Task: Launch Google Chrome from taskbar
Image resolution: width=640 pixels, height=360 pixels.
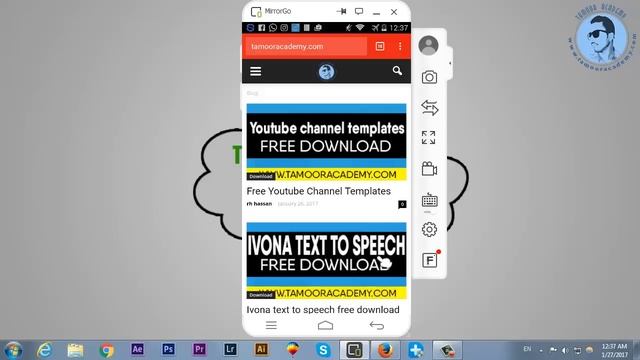Action: pyautogui.click(x=106, y=350)
